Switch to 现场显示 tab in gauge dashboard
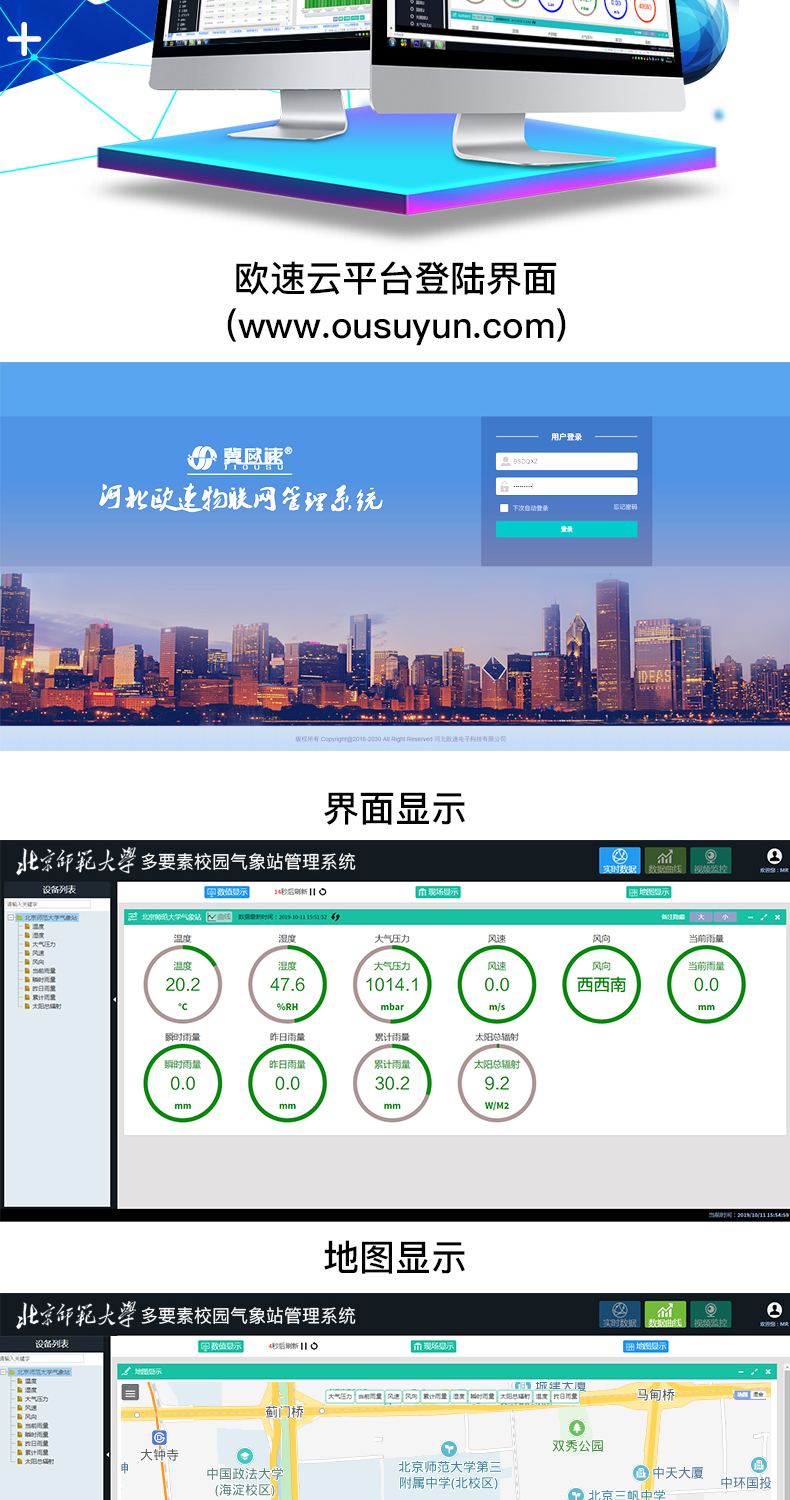 [438, 892]
